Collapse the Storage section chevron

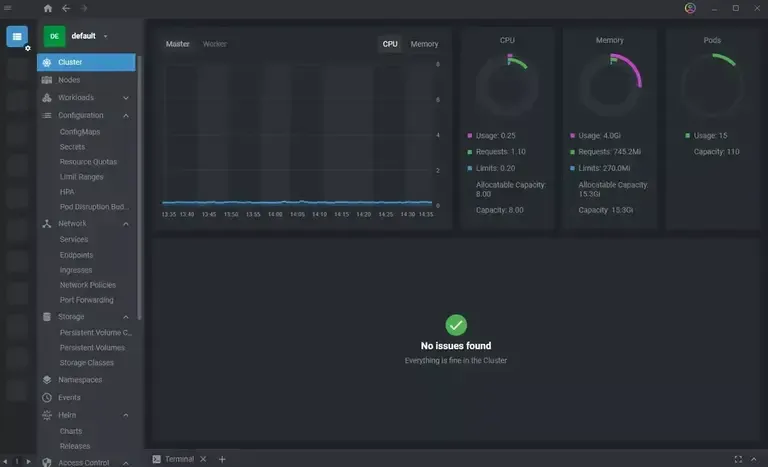click(126, 317)
